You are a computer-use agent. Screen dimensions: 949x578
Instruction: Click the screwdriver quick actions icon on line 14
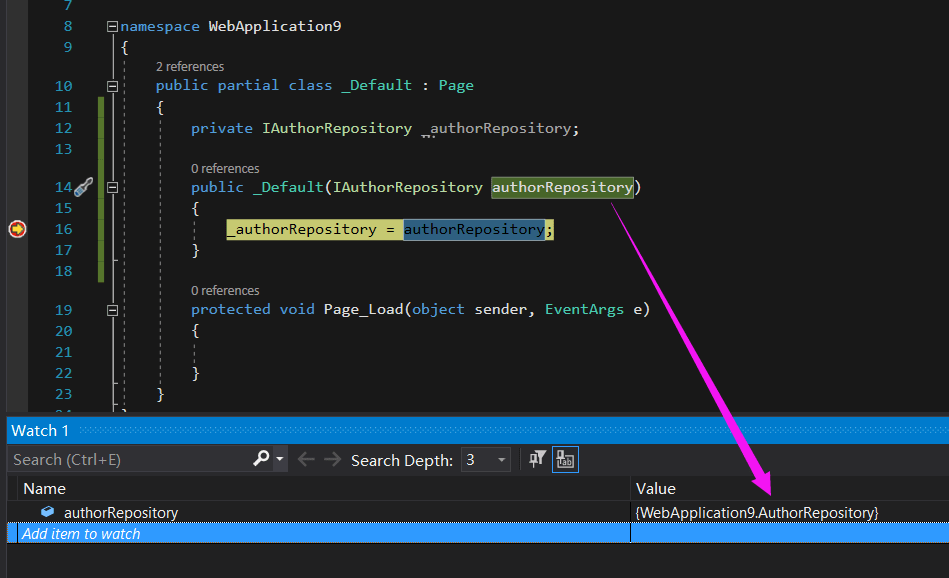pyautogui.click(x=84, y=187)
